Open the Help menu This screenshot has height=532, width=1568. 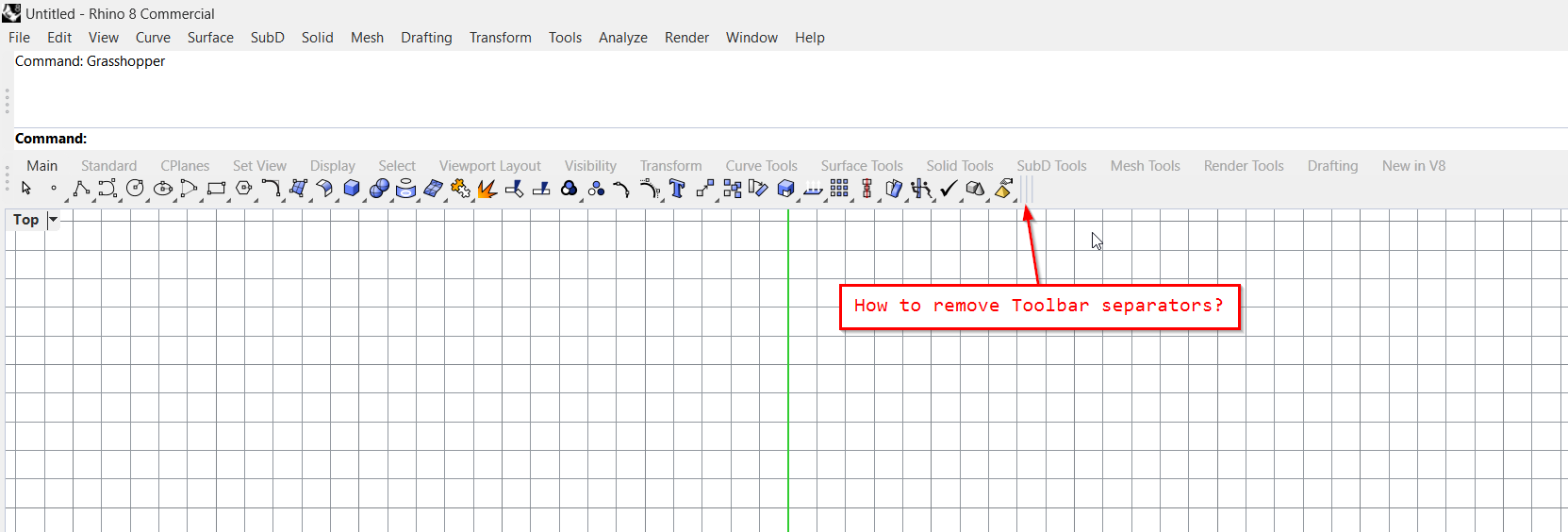[x=810, y=38]
